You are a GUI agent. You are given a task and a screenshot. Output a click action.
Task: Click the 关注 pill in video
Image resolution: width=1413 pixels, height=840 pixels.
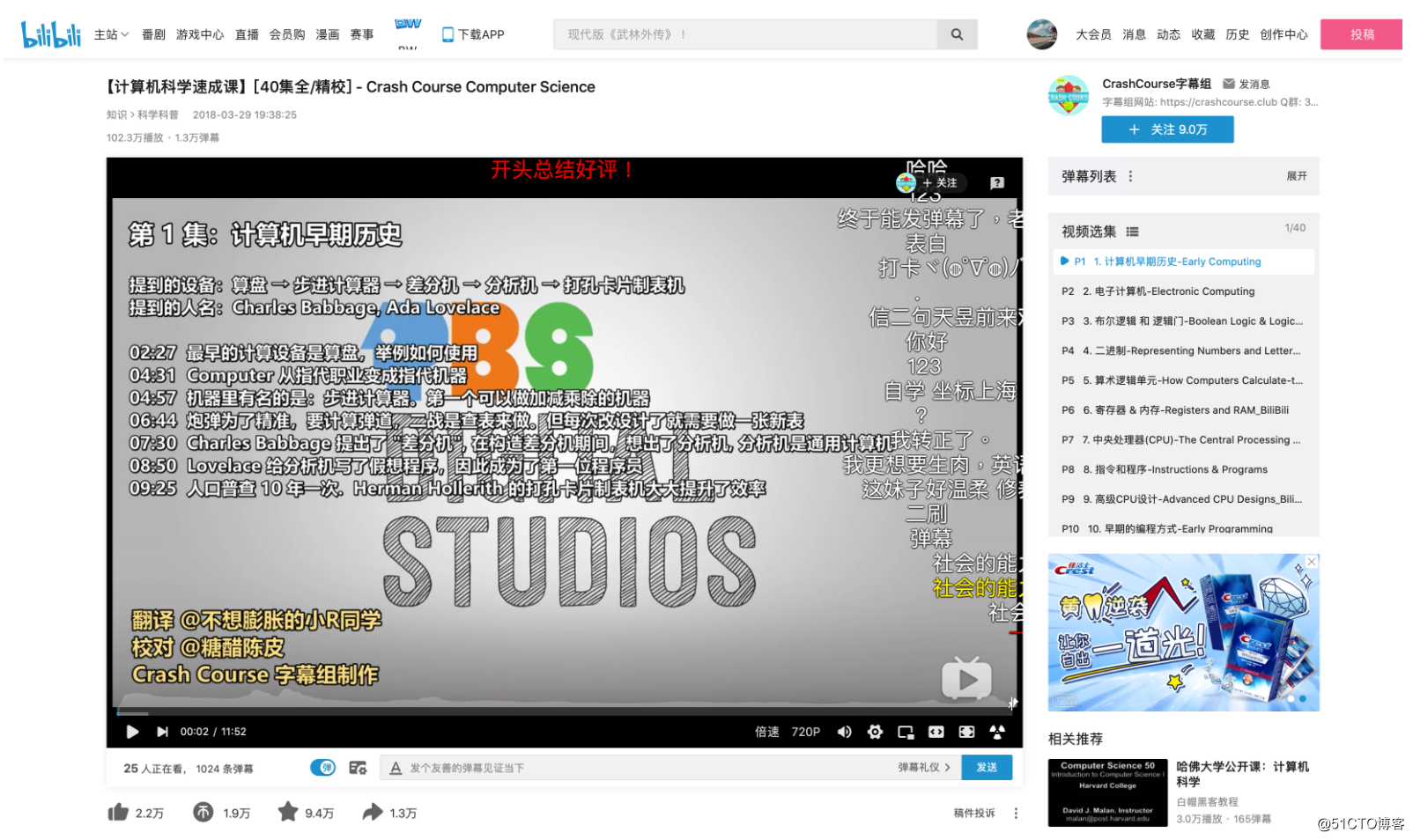[940, 183]
